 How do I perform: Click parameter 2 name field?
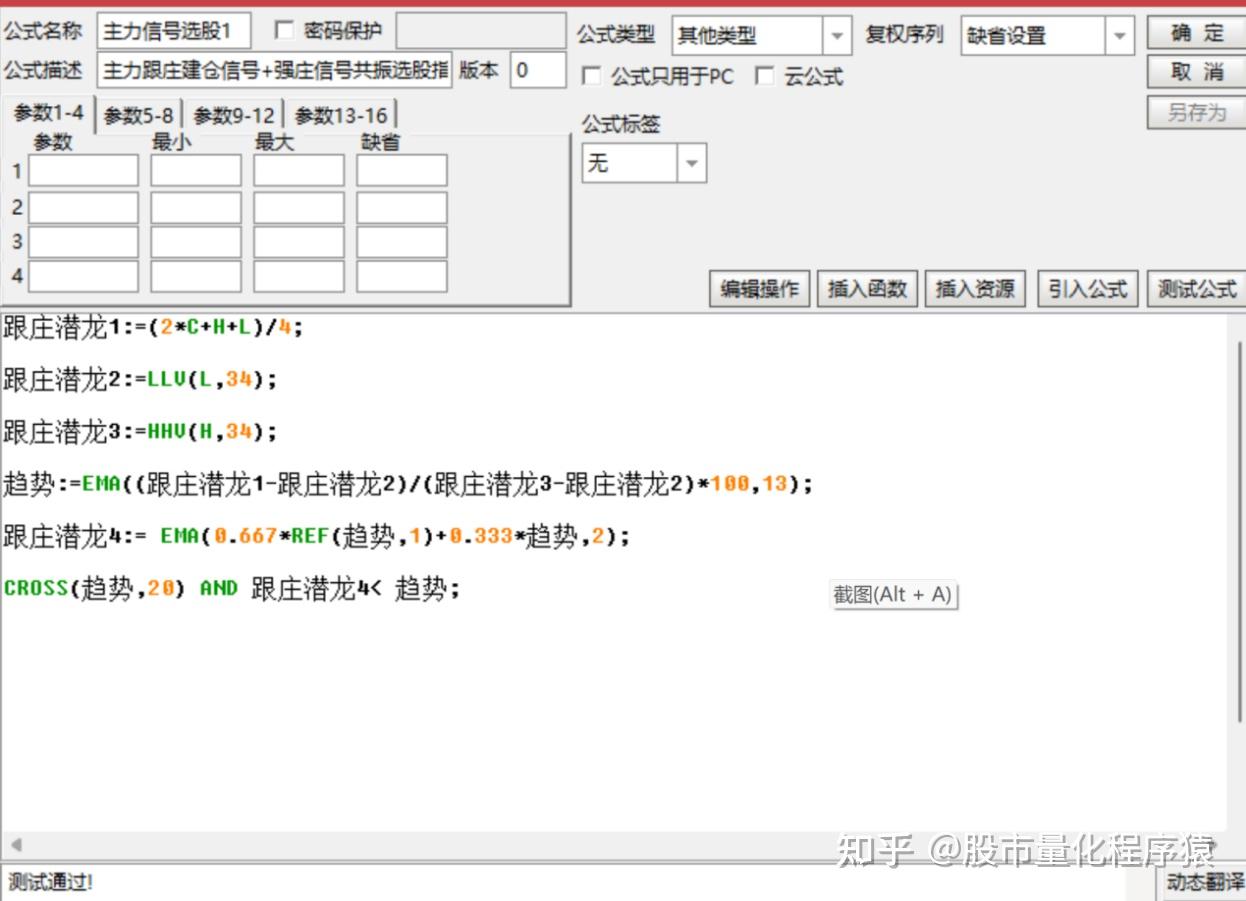click(83, 207)
